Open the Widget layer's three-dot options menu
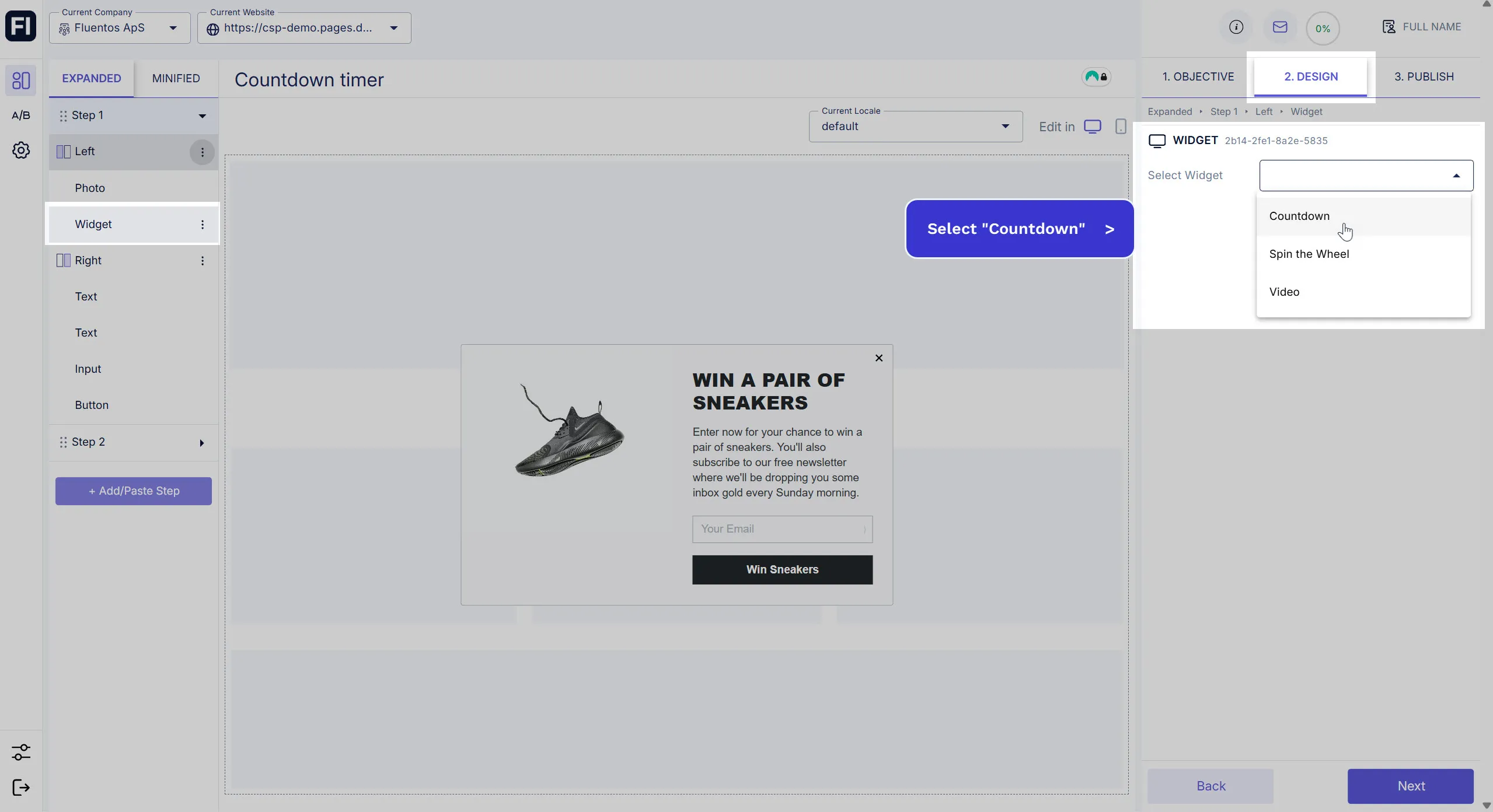Screen dimensions: 1493x812 (x=202, y=225)
